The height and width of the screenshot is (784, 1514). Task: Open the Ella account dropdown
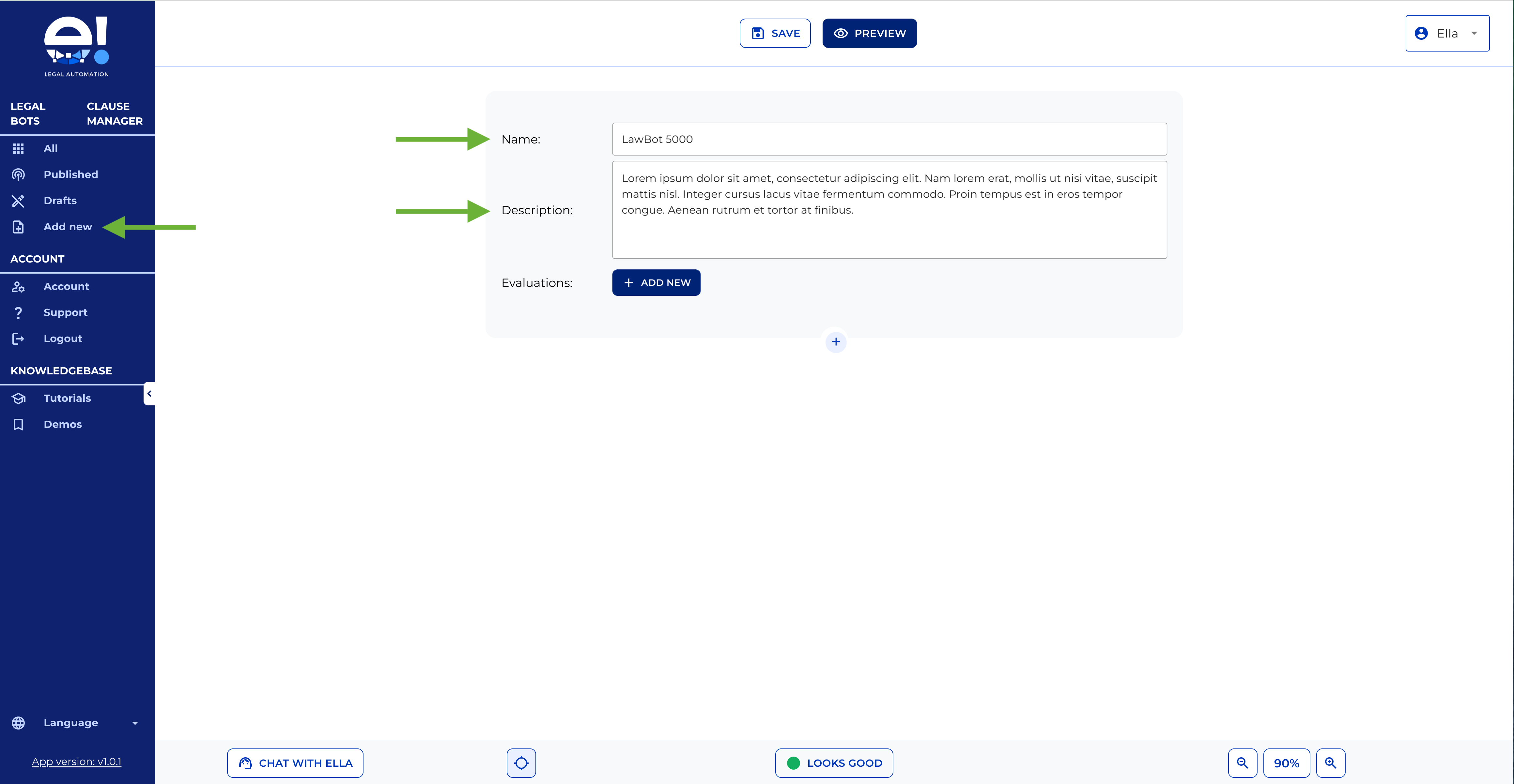1447,33
